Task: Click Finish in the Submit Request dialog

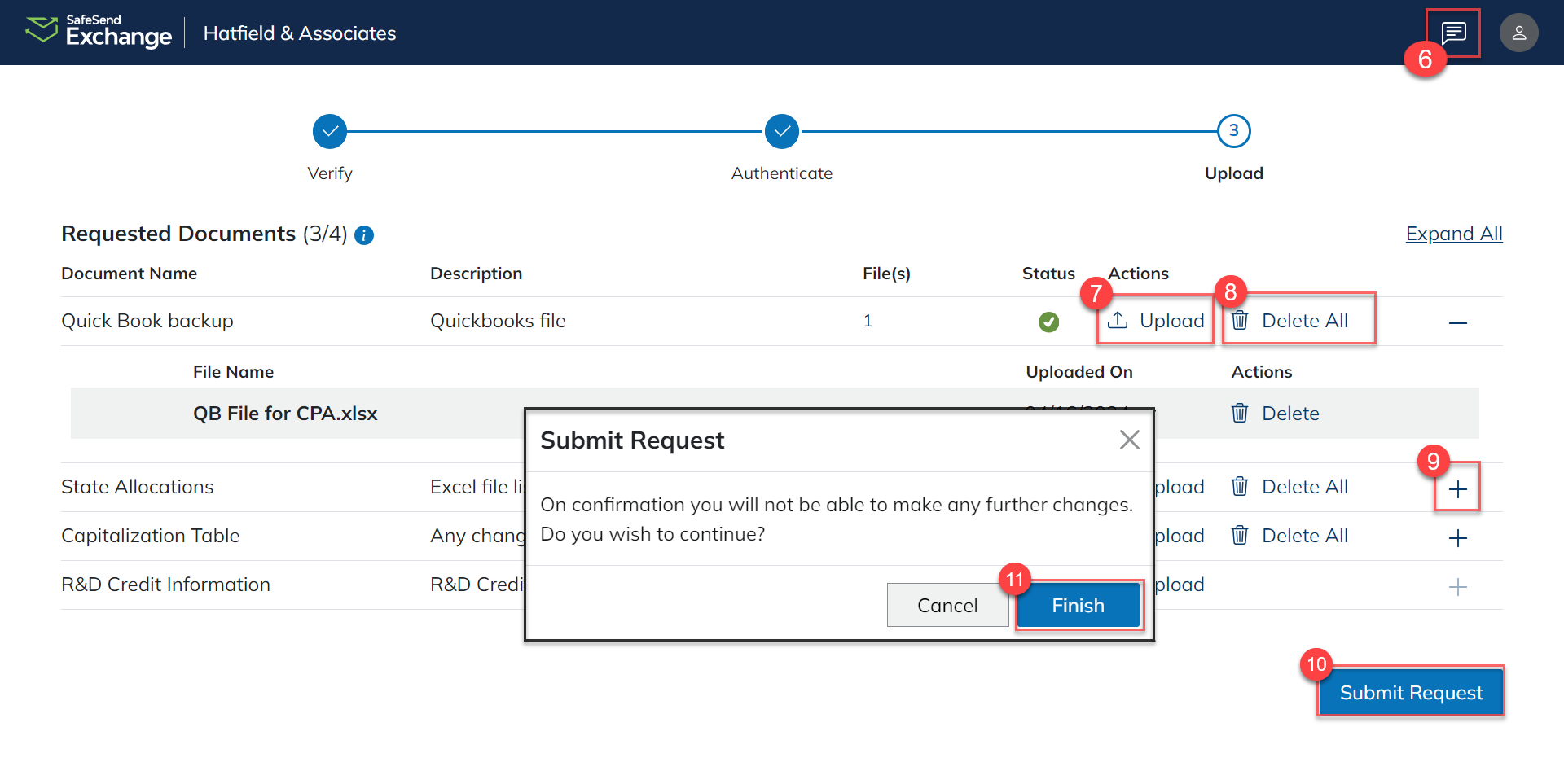Action: [1077, 605]
